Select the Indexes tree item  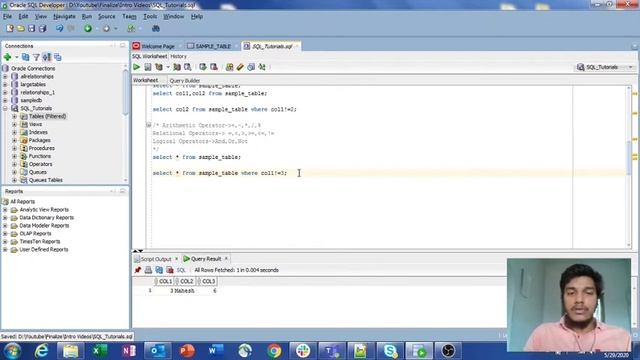[38, 132]
